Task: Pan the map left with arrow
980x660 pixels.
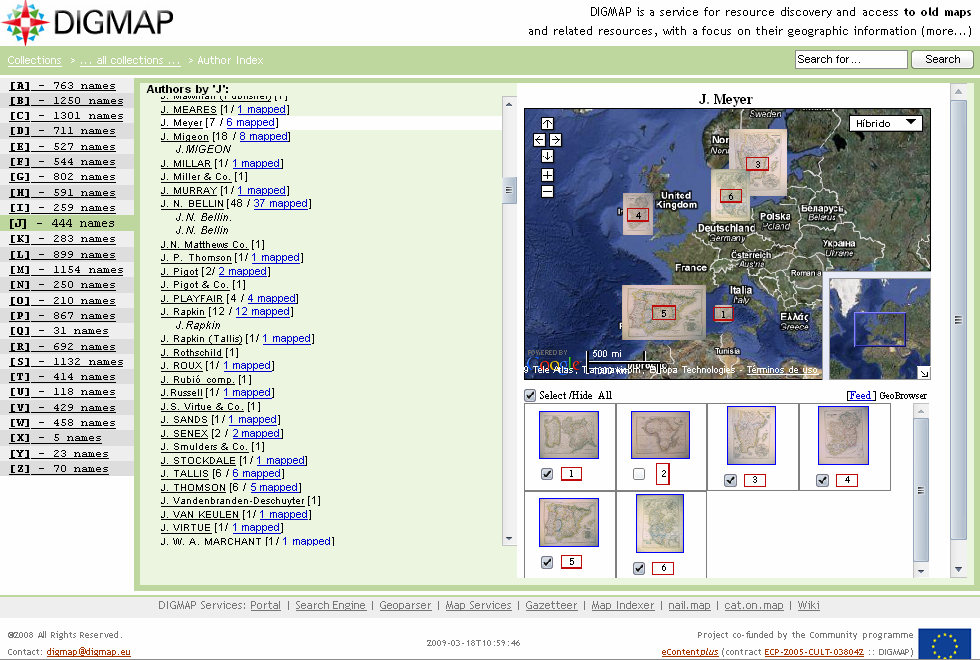Action: point(539,140)
